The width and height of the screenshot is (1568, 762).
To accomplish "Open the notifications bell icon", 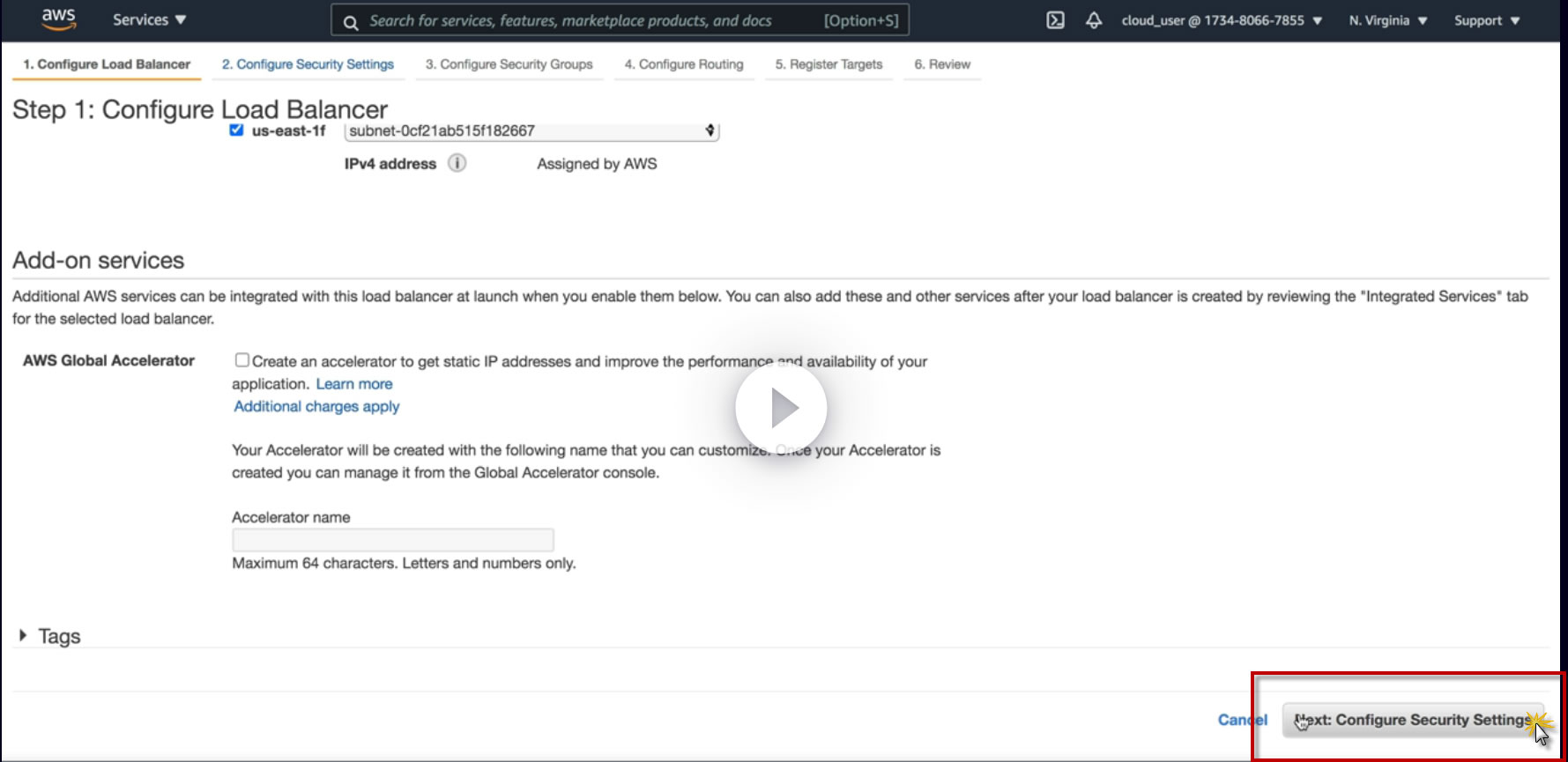I will tap(1094, 20).
